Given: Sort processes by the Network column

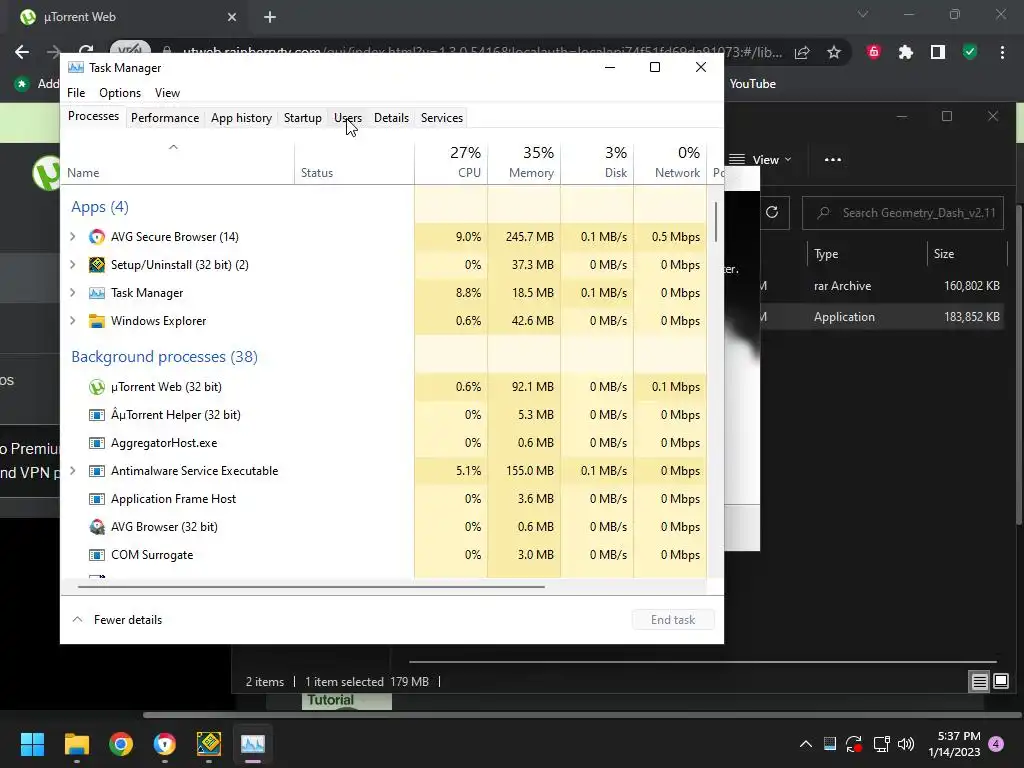Looking at the screenshot, I should [x=671, y=162].
